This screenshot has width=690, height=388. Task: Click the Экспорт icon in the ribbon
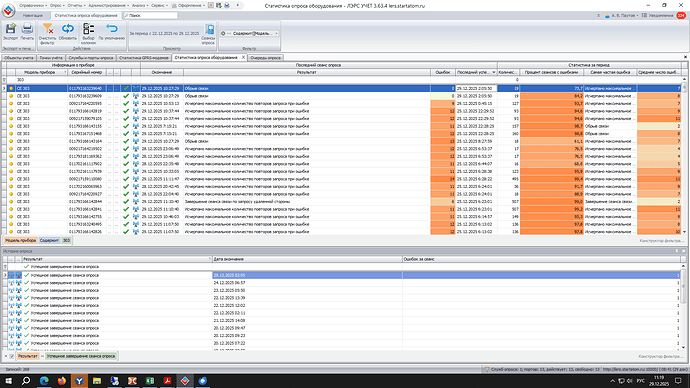click(11, 29)
